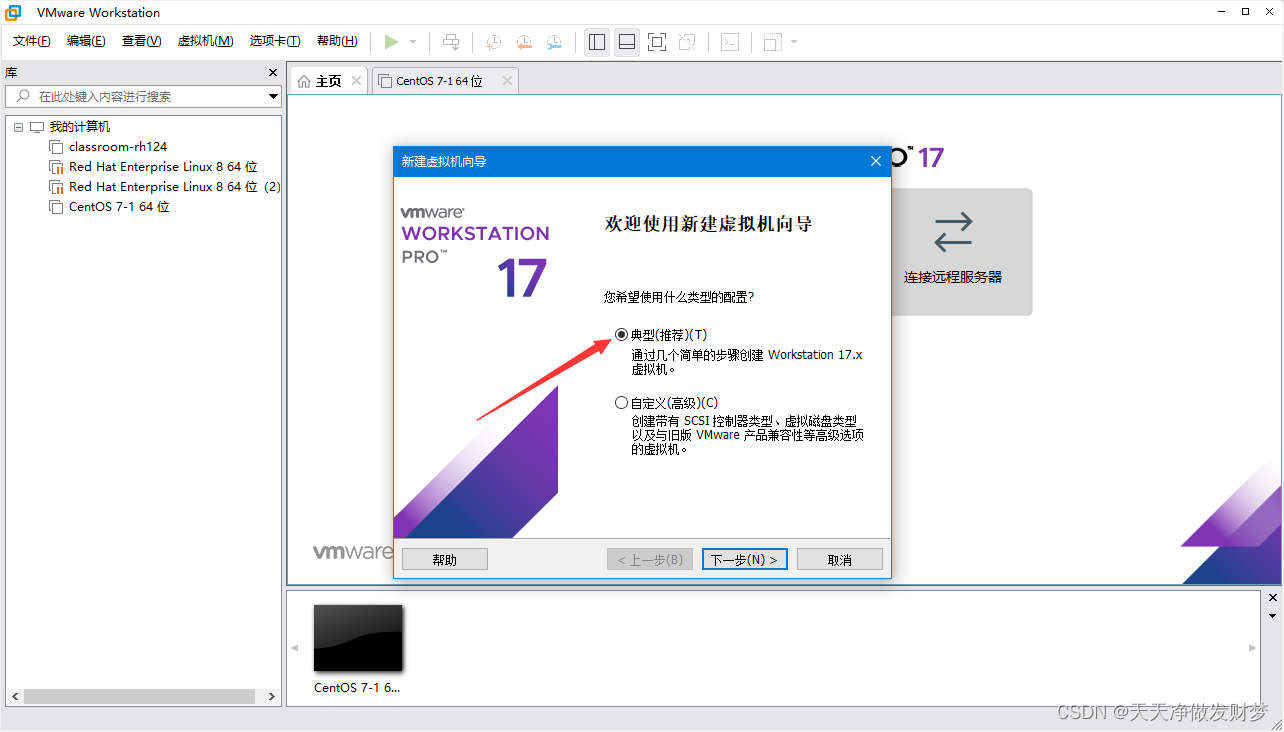Select the 典型(推荐)(T) radio button

tap(621, 335)
